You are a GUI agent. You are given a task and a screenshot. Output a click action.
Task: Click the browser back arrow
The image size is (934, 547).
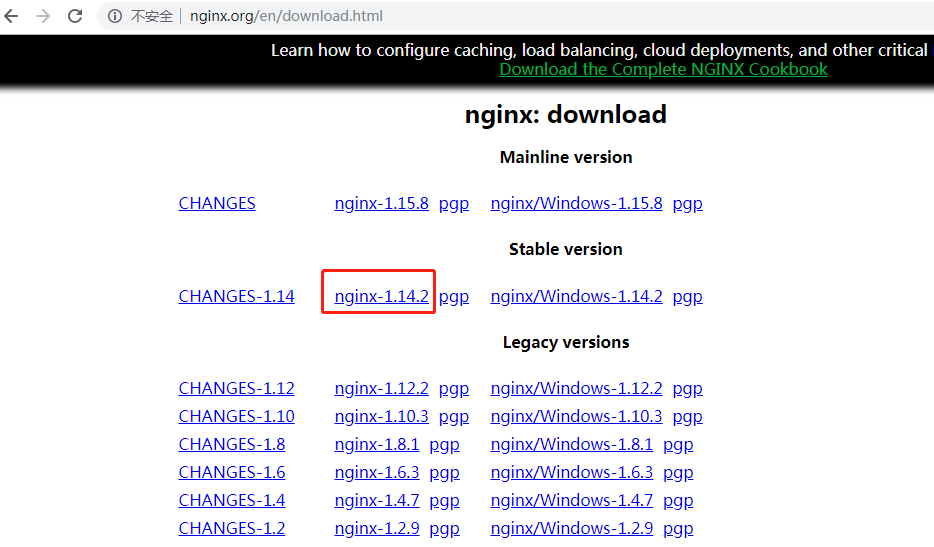(11, 16)
